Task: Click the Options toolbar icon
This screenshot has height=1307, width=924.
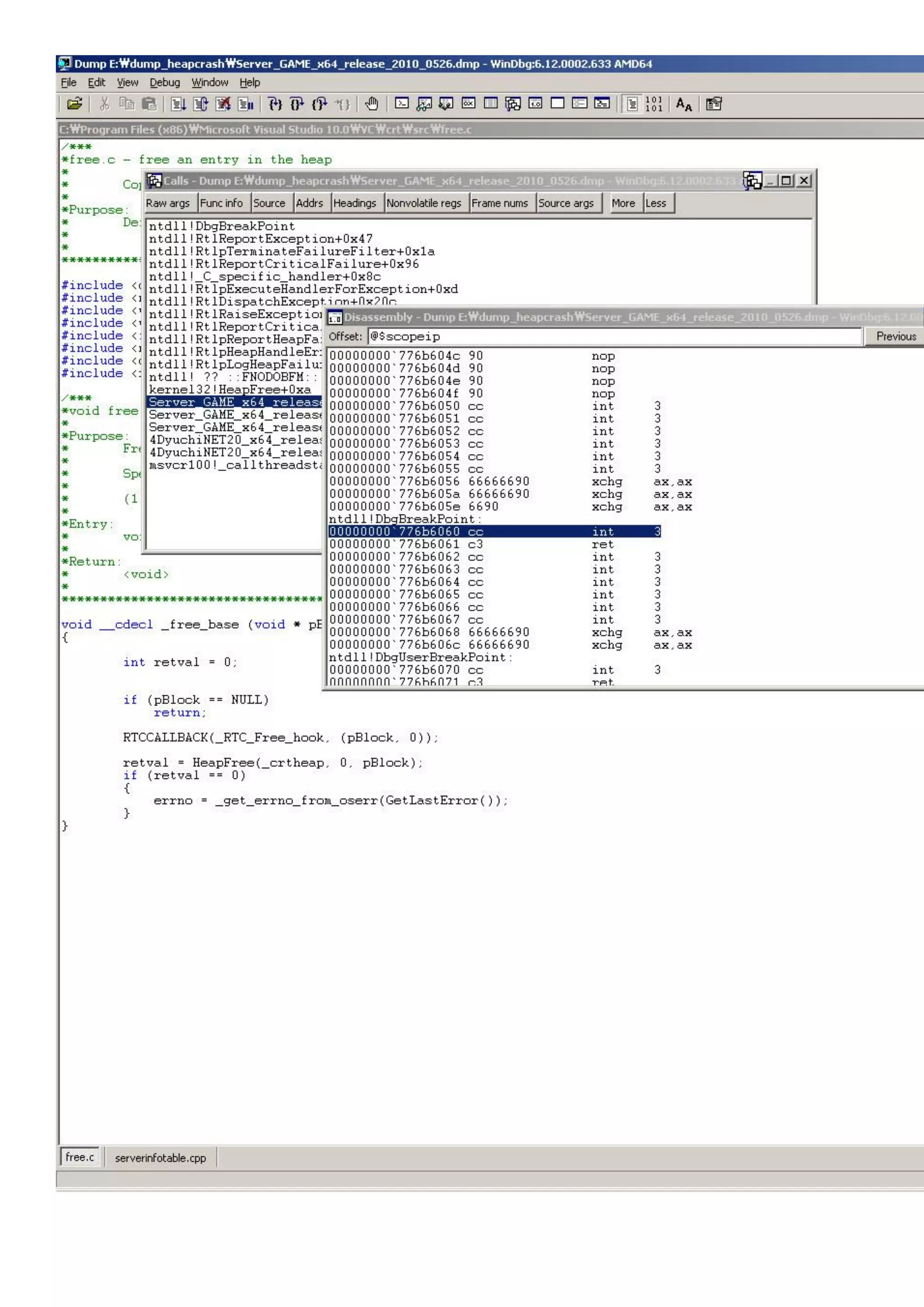Action: pyautogui.click(x=713, y=104)
